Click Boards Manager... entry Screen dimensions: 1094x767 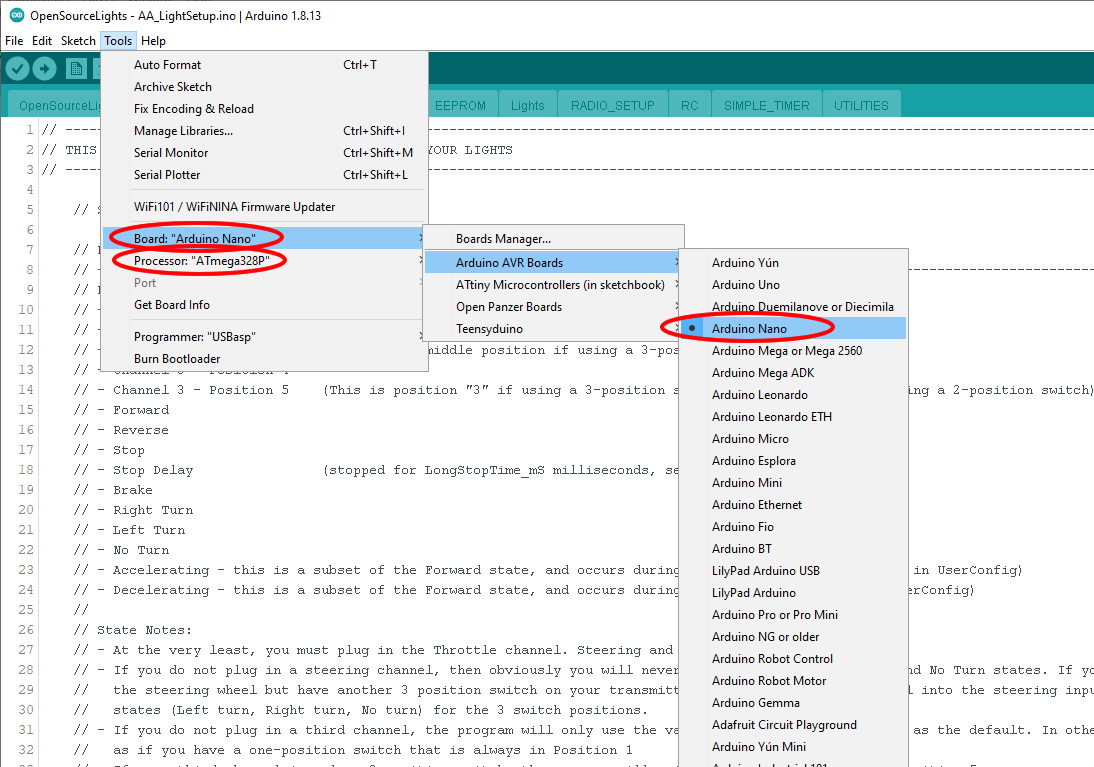(x=503, y=239)
